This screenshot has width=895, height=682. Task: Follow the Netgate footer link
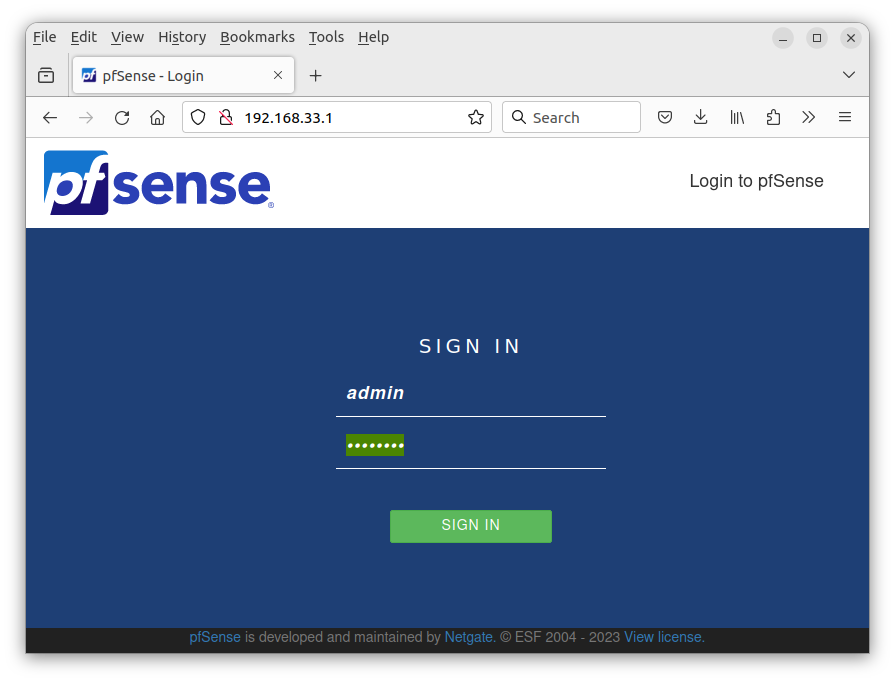(x=470, y=637)
